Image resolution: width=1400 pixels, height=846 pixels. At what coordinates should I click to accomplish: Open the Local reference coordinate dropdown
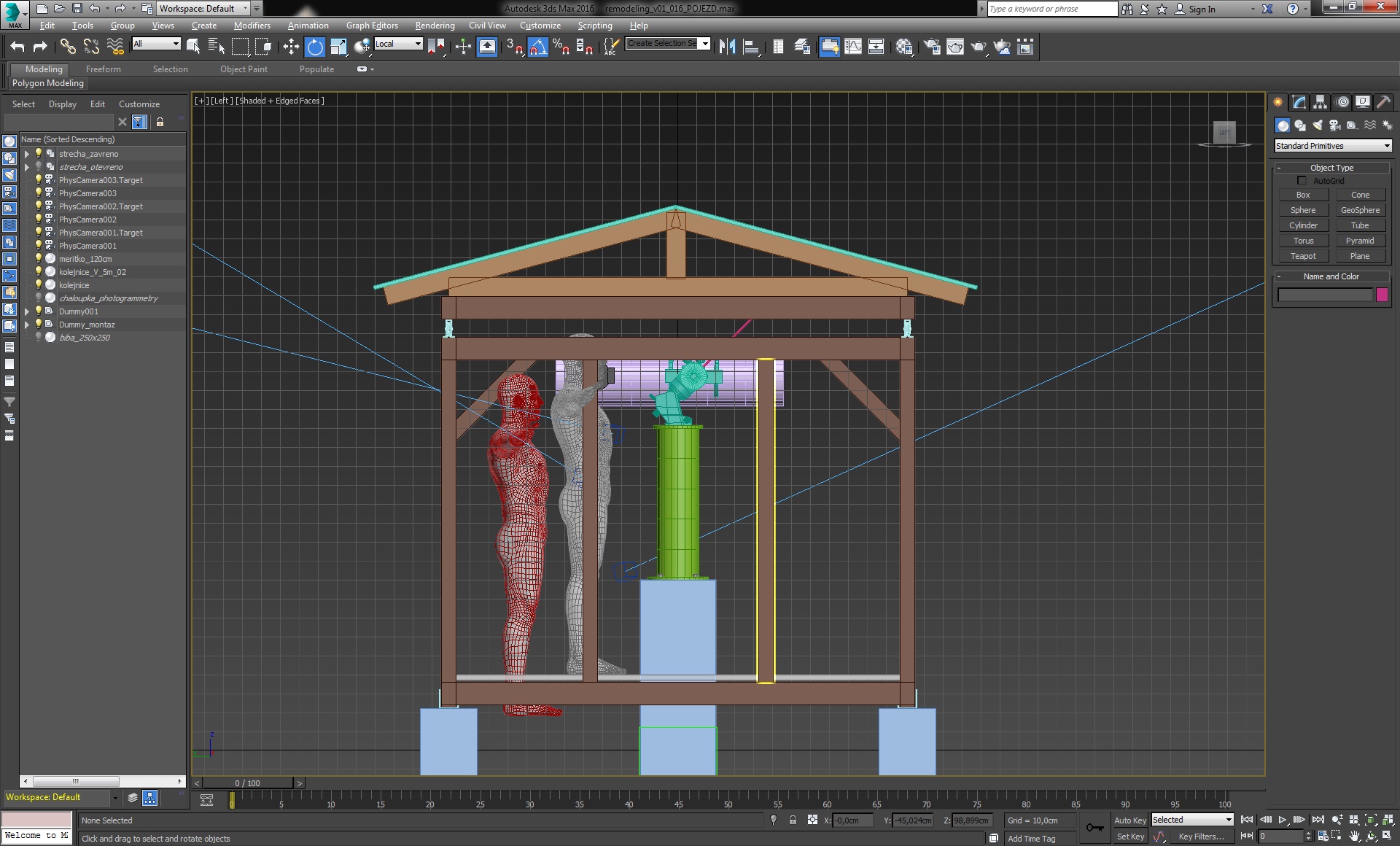point(398,44)
